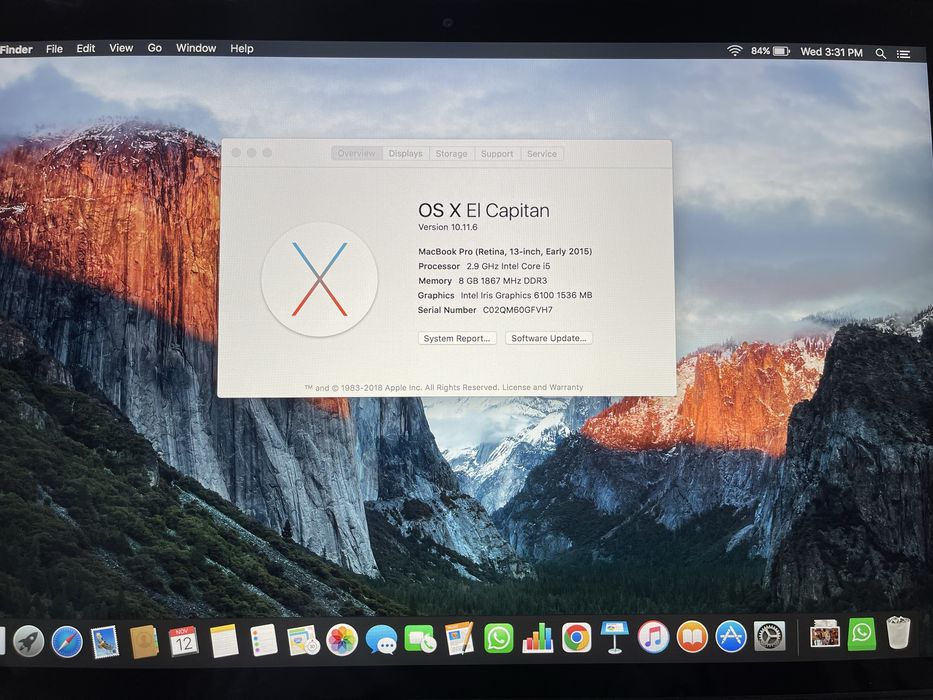This screenshot has width=933, height=700.
Task: Open the yellow Notes app
Action: coord(224,641)
